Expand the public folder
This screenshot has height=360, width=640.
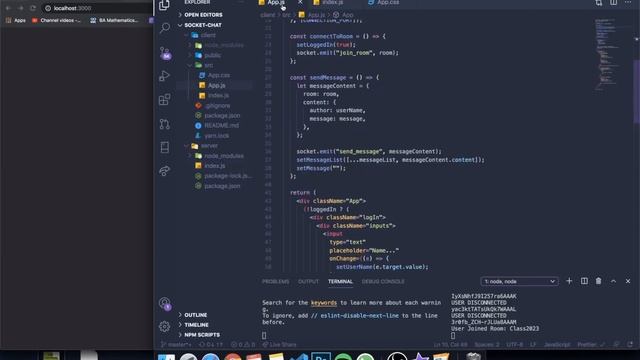coord(213,55)
